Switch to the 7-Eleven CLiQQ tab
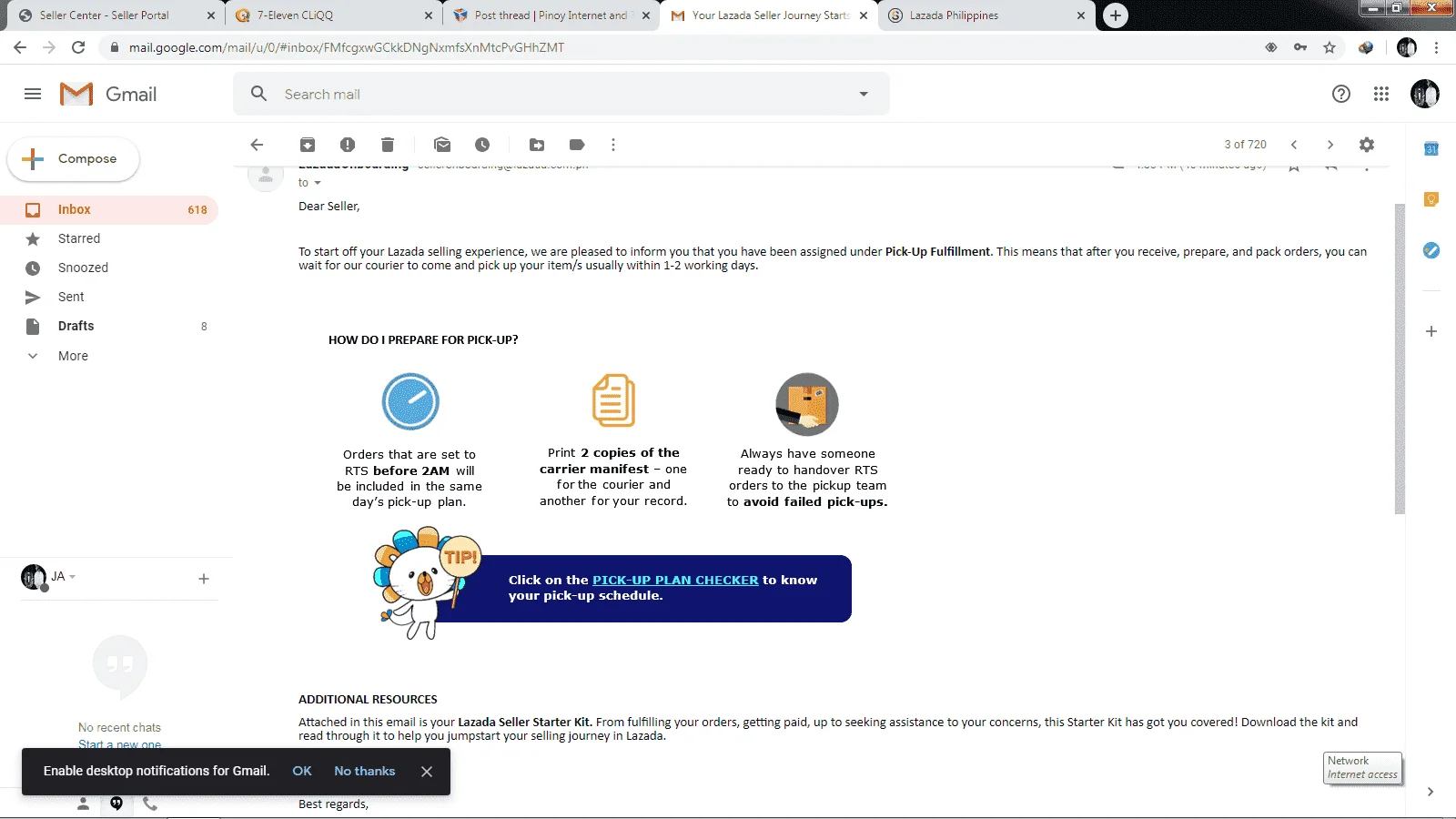Image resolution: width=1456 pixels, height=819 pixels. (333, 15)
